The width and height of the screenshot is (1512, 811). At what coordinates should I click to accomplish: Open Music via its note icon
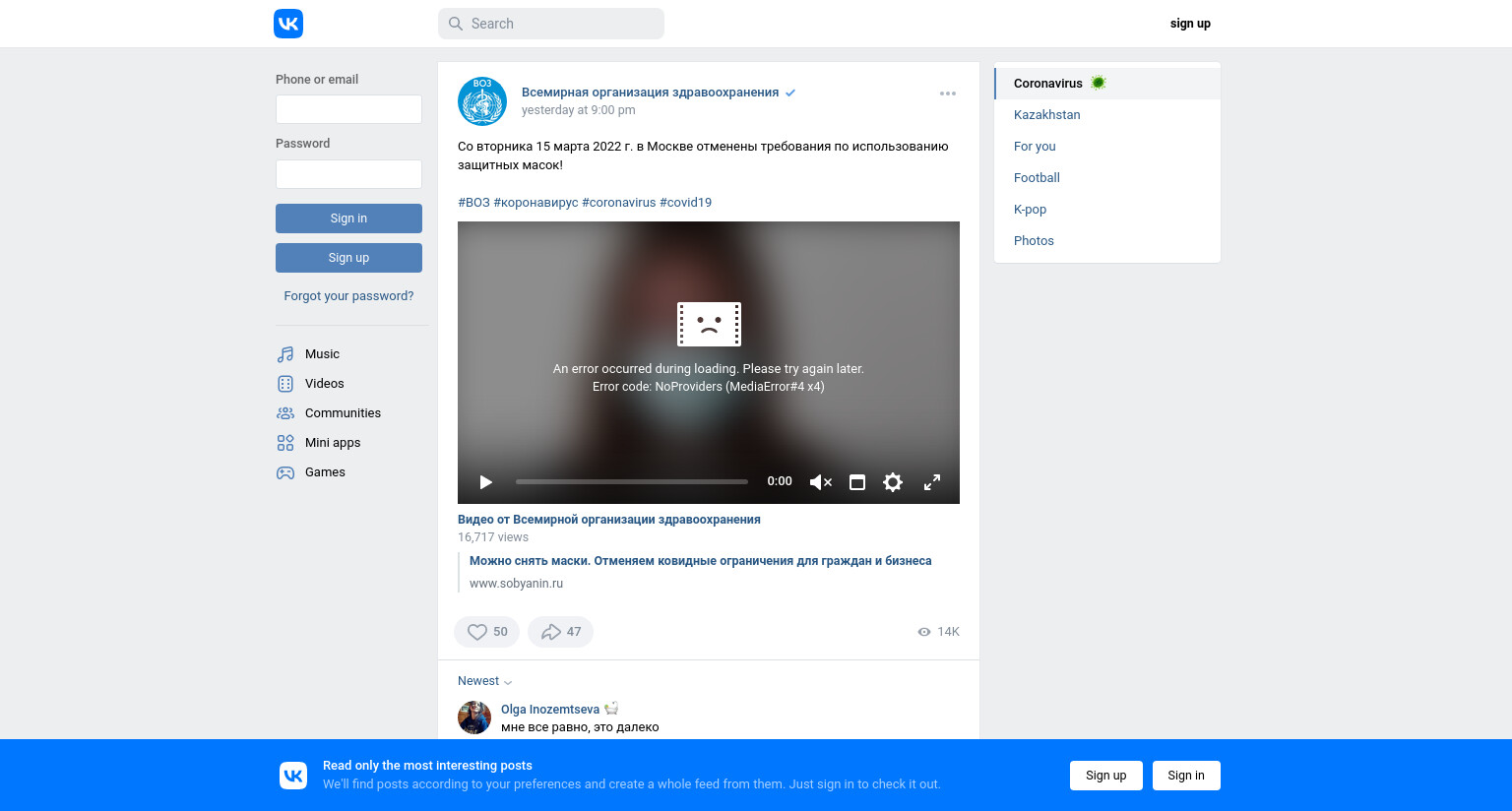pyautogui.click(x=285, y=354)
